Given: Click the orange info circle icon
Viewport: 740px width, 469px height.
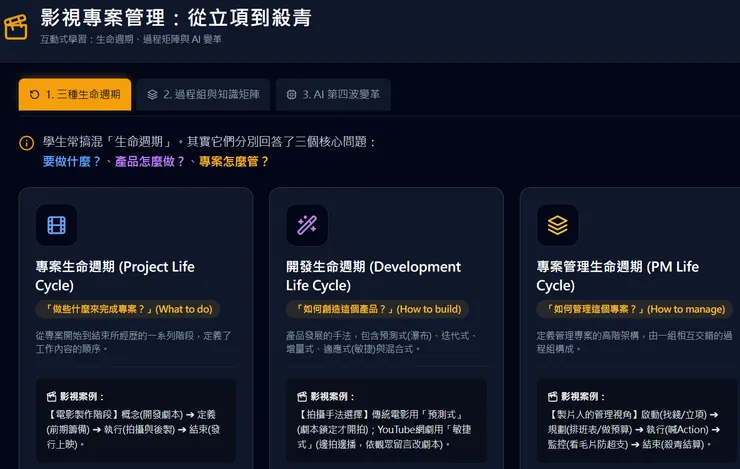Looking at the screenshot, I should tap(26, 142).
